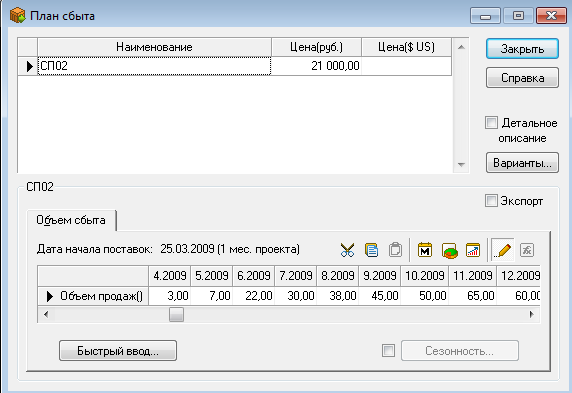This screenshot has height=393, width=572.
Task: Enable the Детальное описание checkbox
Action: pos(491,123)
